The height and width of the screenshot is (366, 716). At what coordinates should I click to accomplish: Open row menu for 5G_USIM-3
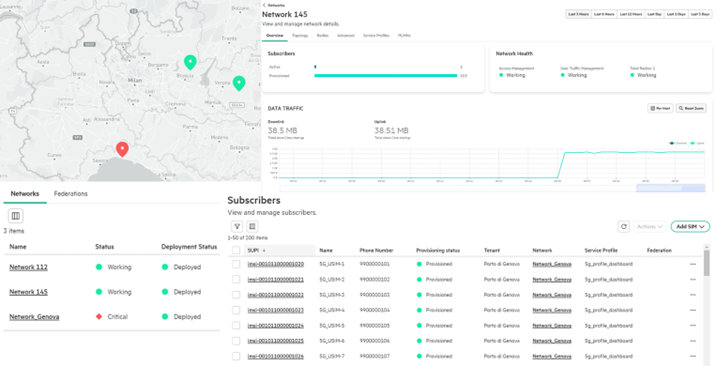pyautogui.click(x=693, y=295)
